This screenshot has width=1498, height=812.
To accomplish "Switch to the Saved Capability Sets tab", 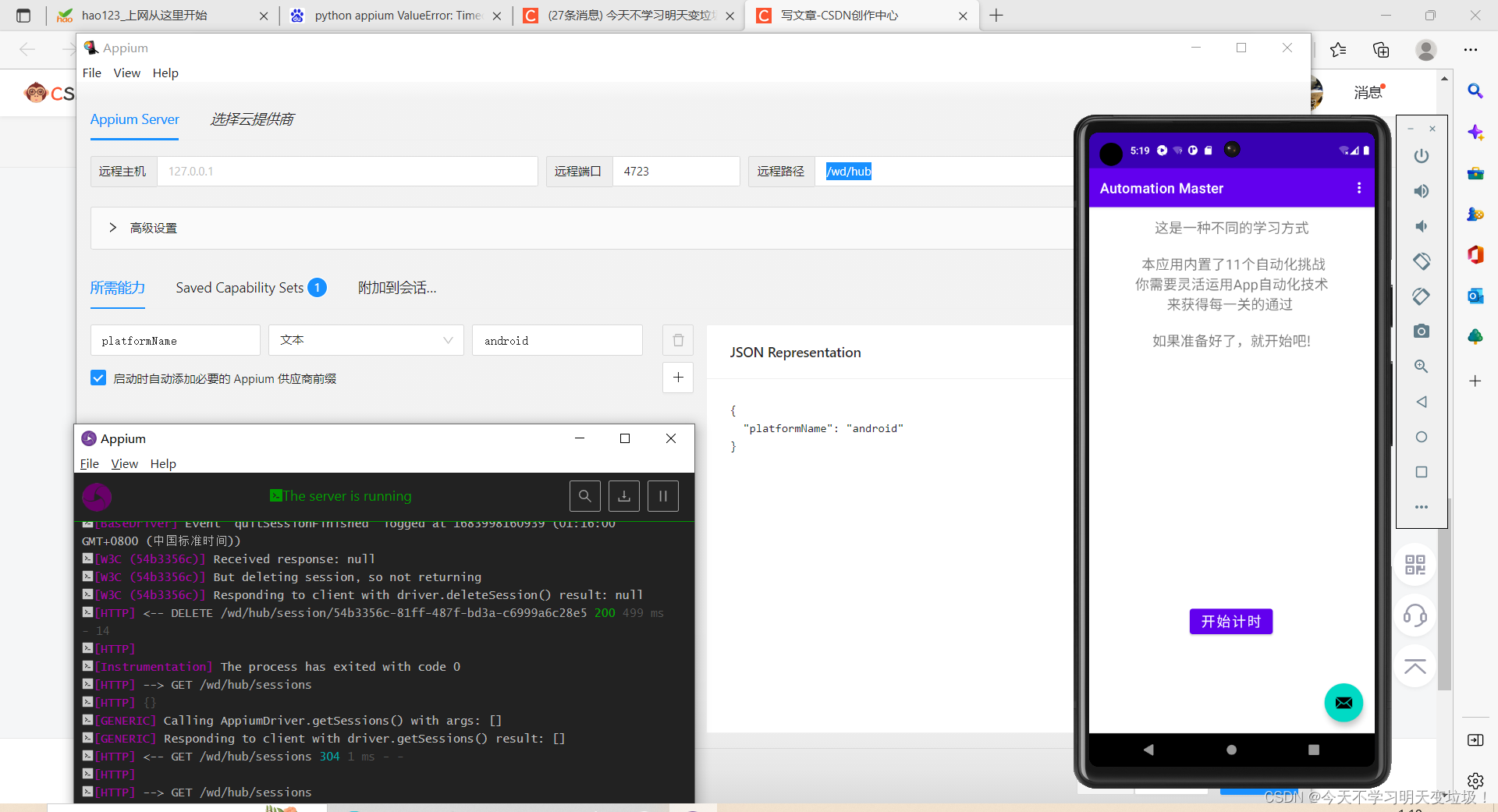I will (240, 288).
